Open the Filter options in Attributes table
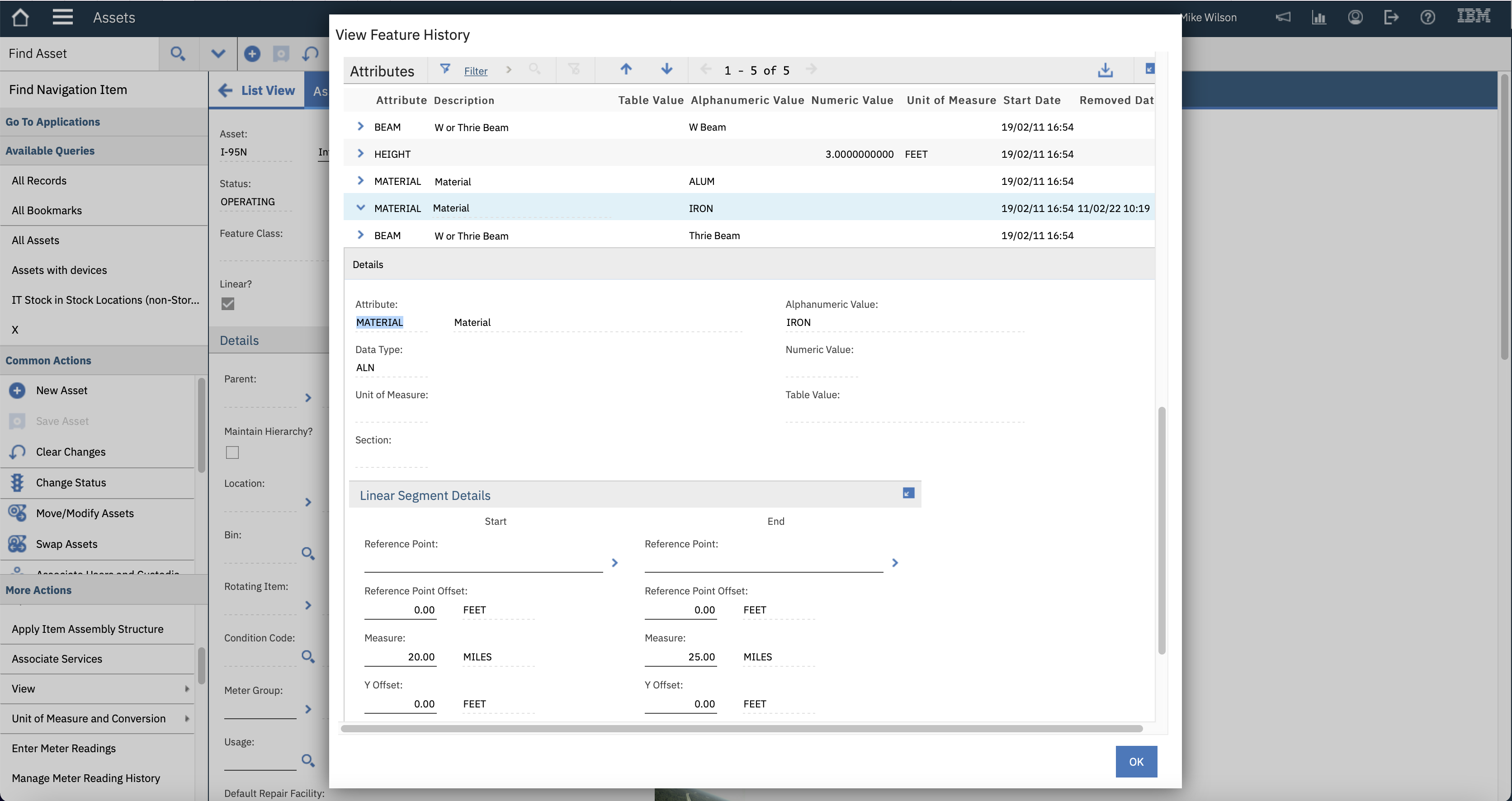 475,71
